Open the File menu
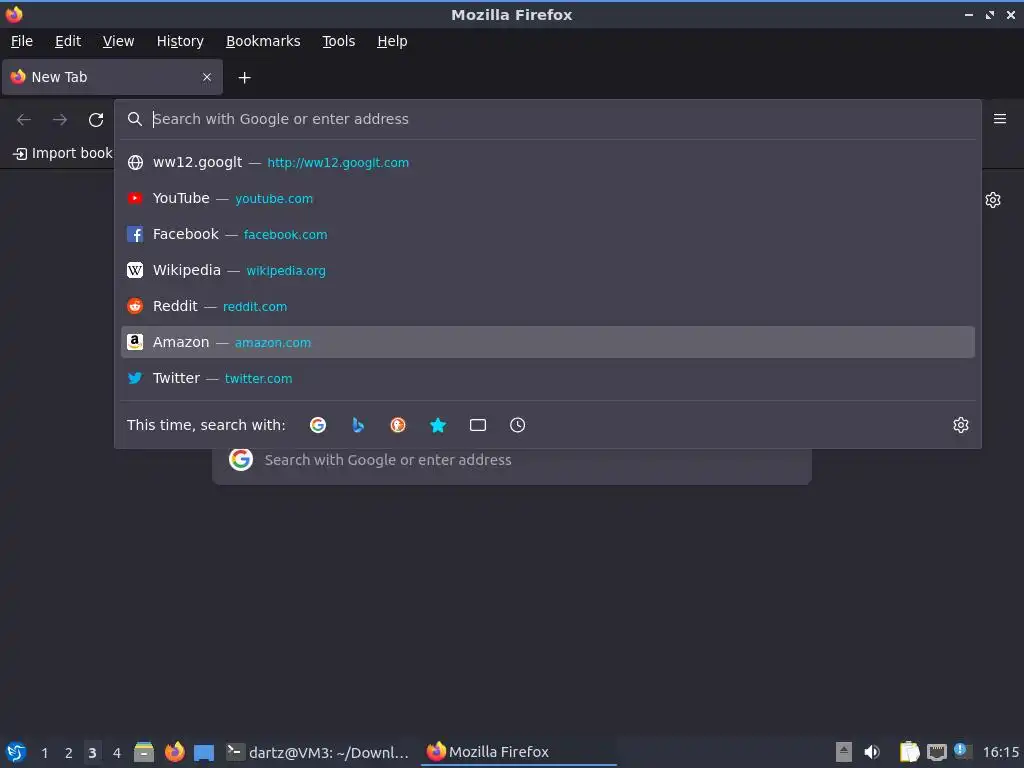This screenshot has height=768, width=1024. (x=22, y=41)
